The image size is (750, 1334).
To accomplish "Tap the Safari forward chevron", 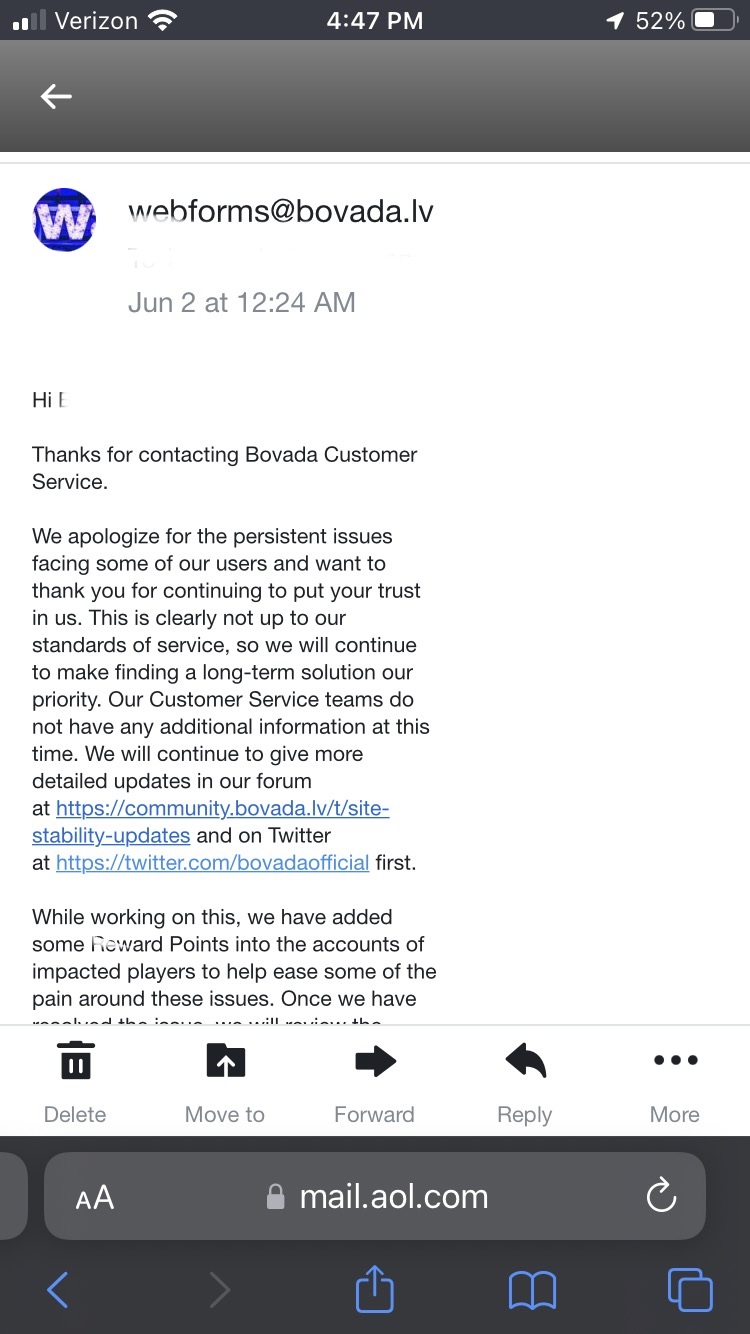I will 219,1290.
